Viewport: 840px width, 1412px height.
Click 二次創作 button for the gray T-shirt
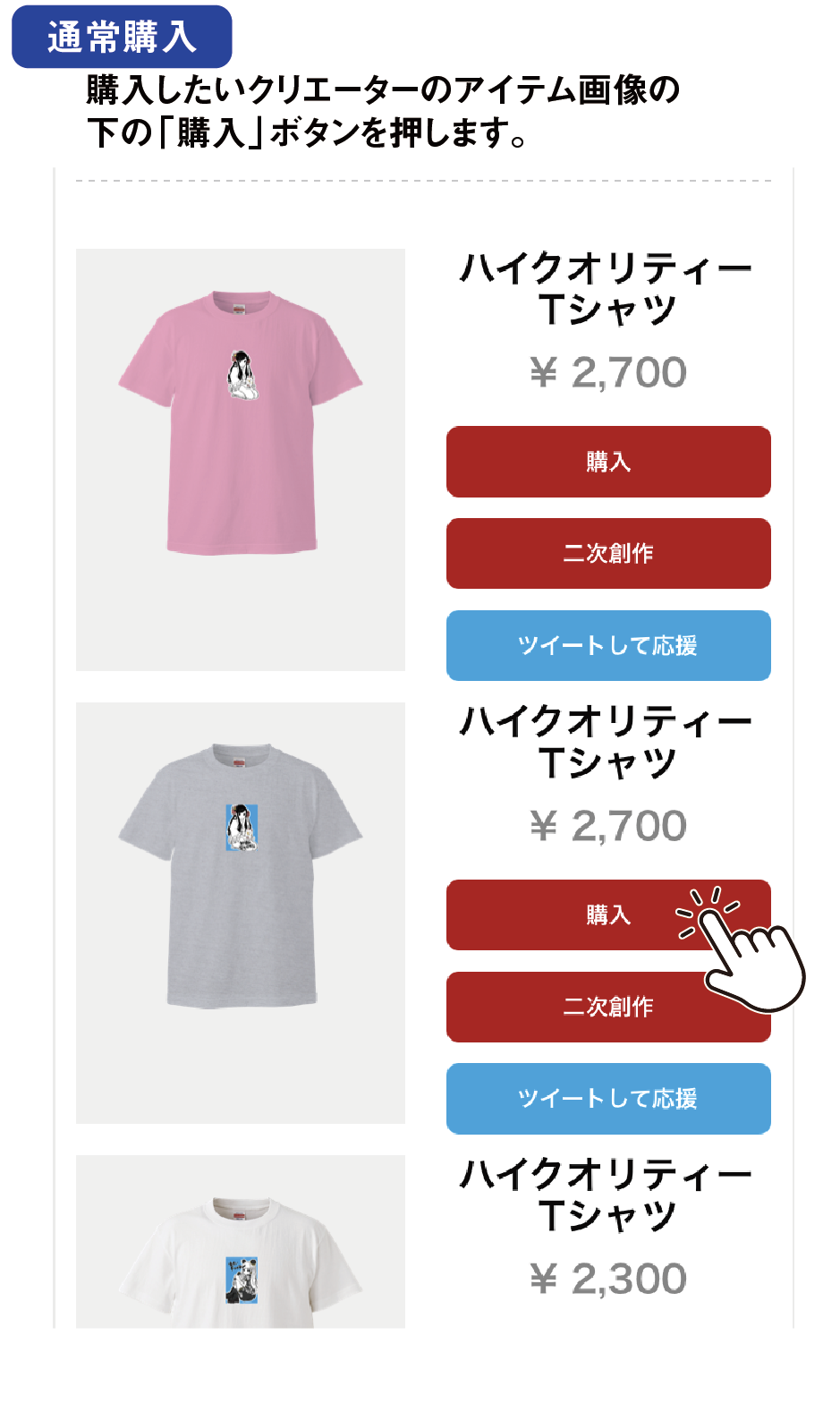[608, 1007]
